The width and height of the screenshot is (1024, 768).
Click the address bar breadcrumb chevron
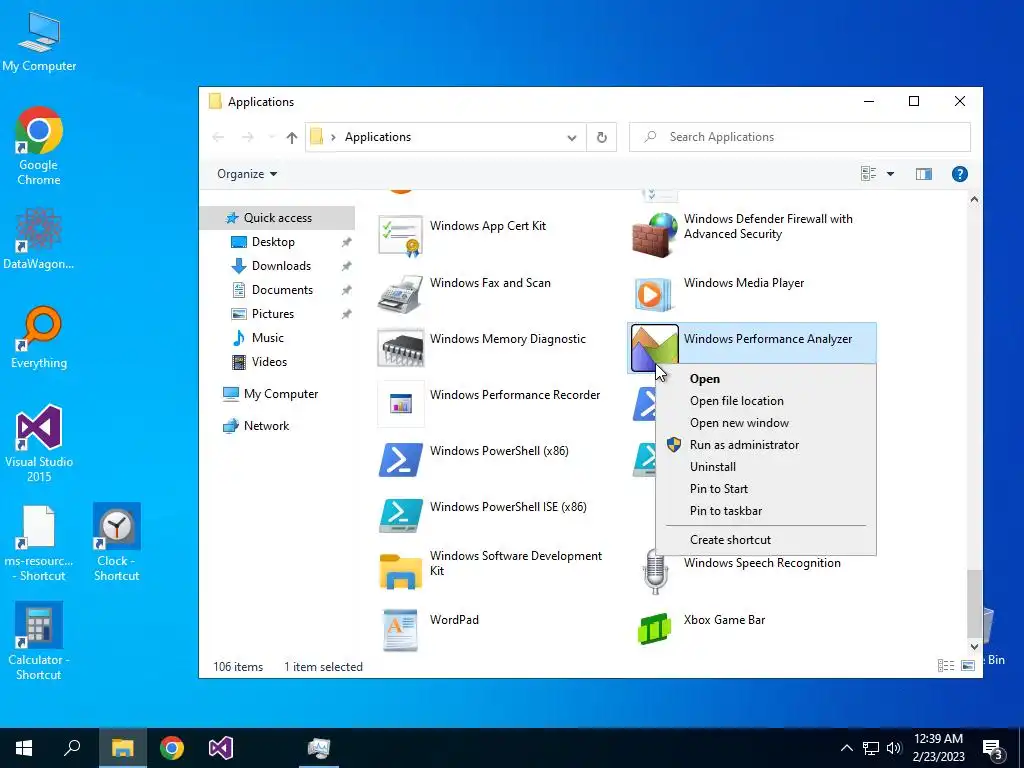[333, 137]
